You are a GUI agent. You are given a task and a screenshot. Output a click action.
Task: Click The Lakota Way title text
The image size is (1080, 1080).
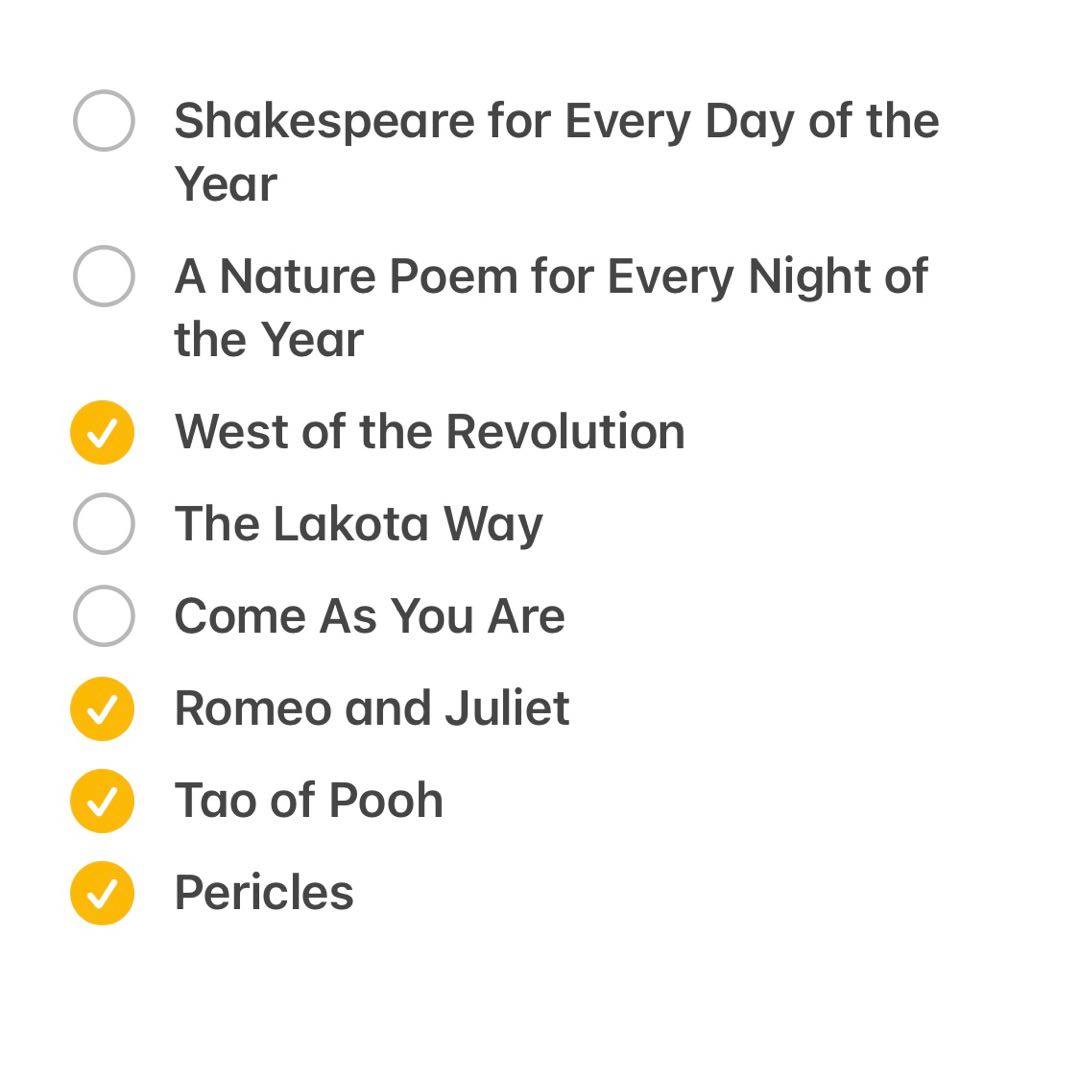tap(358, 523)
